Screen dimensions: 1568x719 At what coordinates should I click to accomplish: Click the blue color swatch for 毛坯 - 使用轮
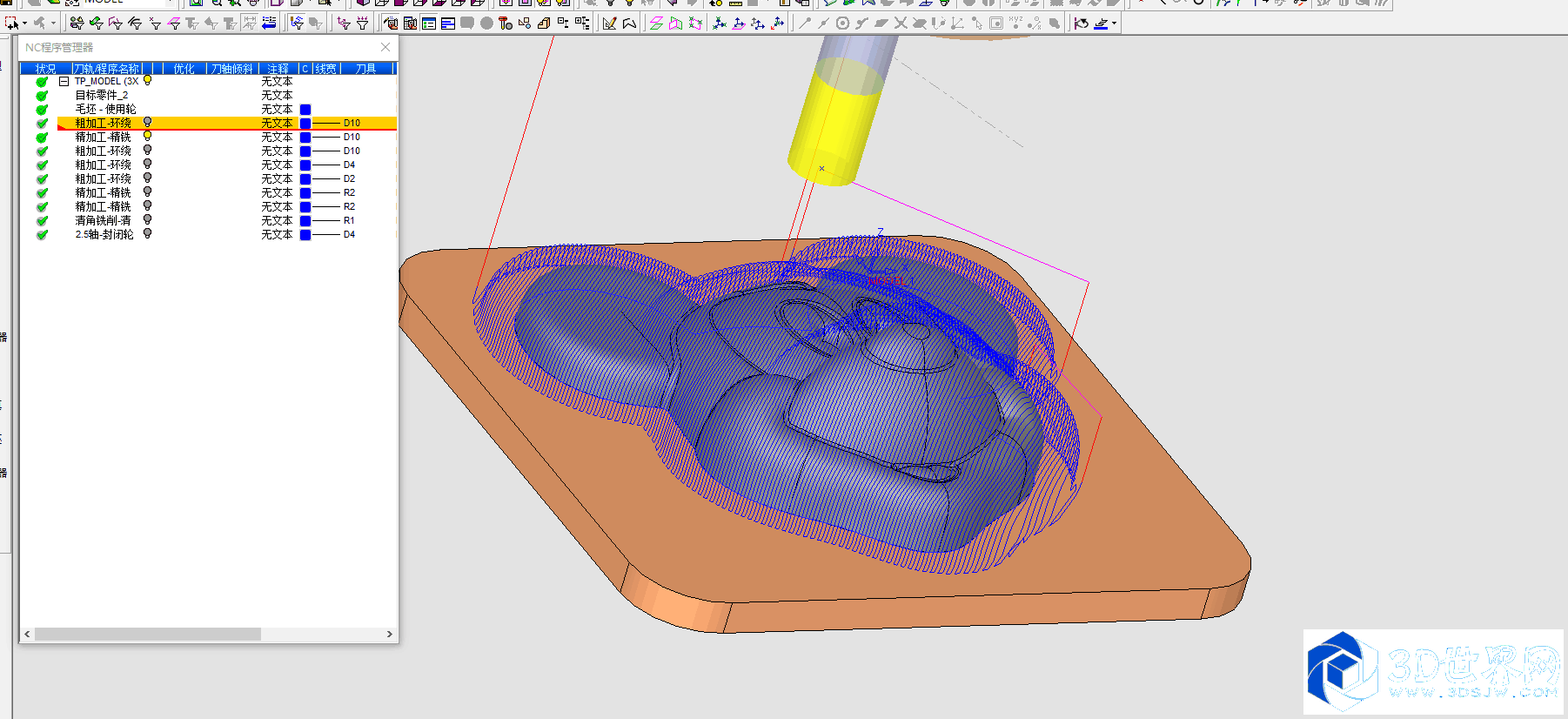(305, 109)
